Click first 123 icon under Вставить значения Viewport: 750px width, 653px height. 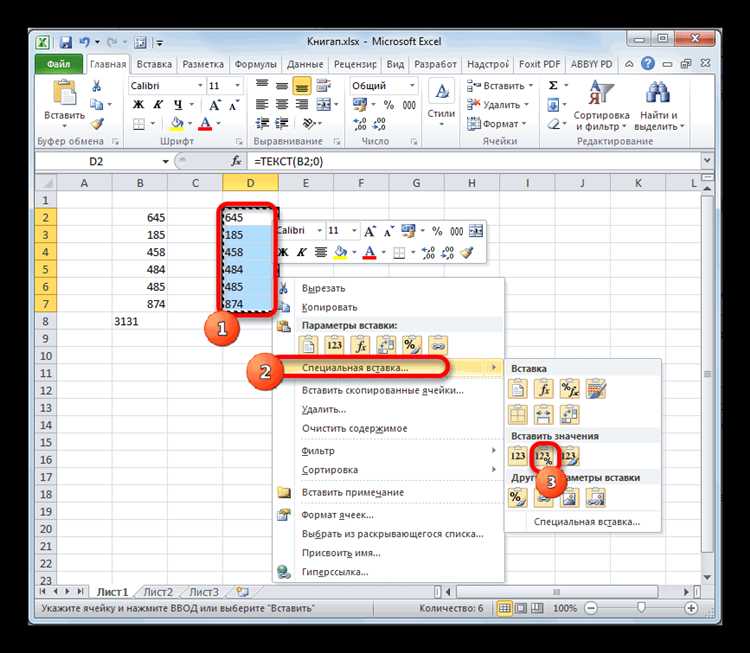point(518,457)
